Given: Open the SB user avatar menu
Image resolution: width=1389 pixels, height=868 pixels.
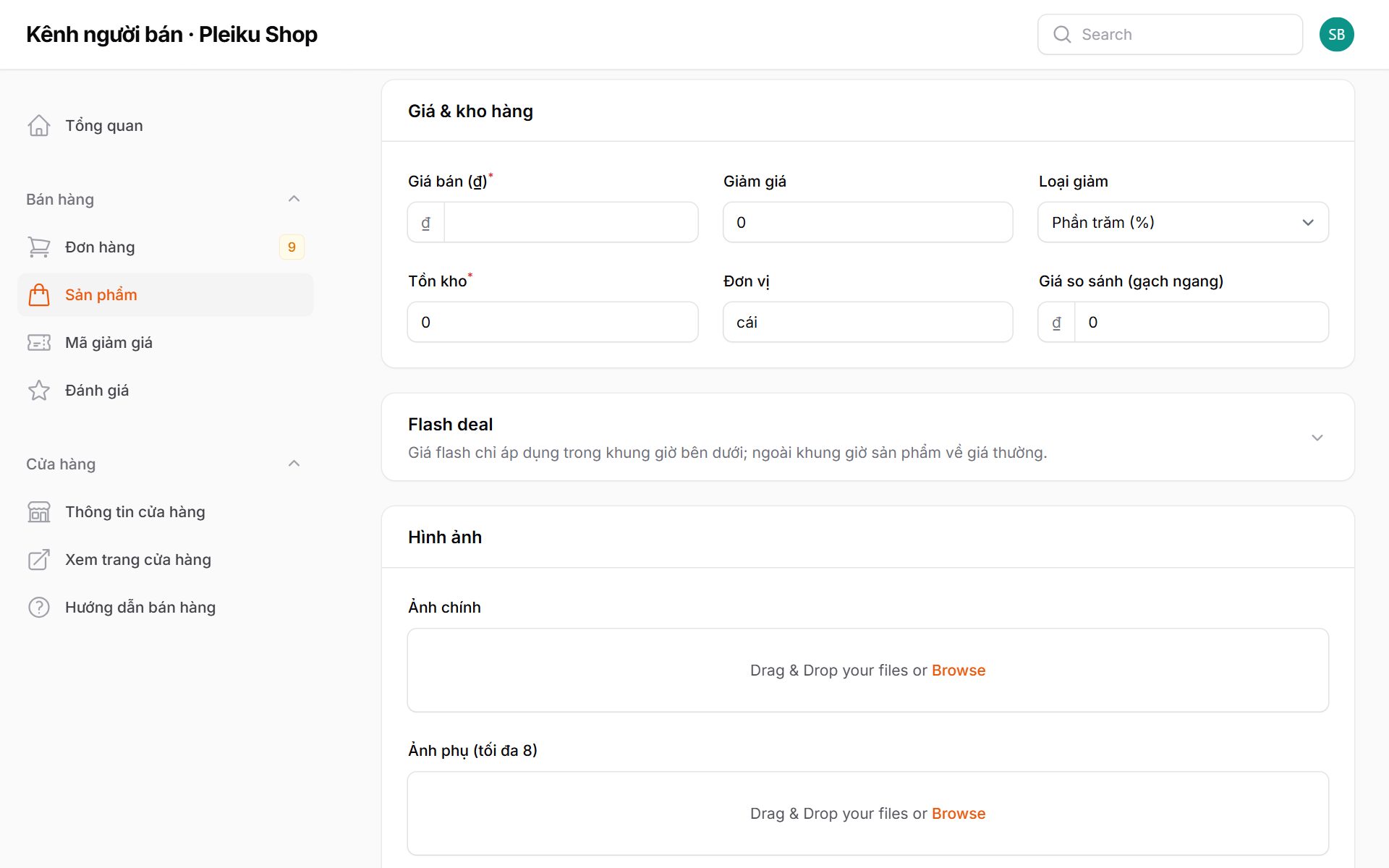Looking at the screenshot, I should coord(1336,35).
